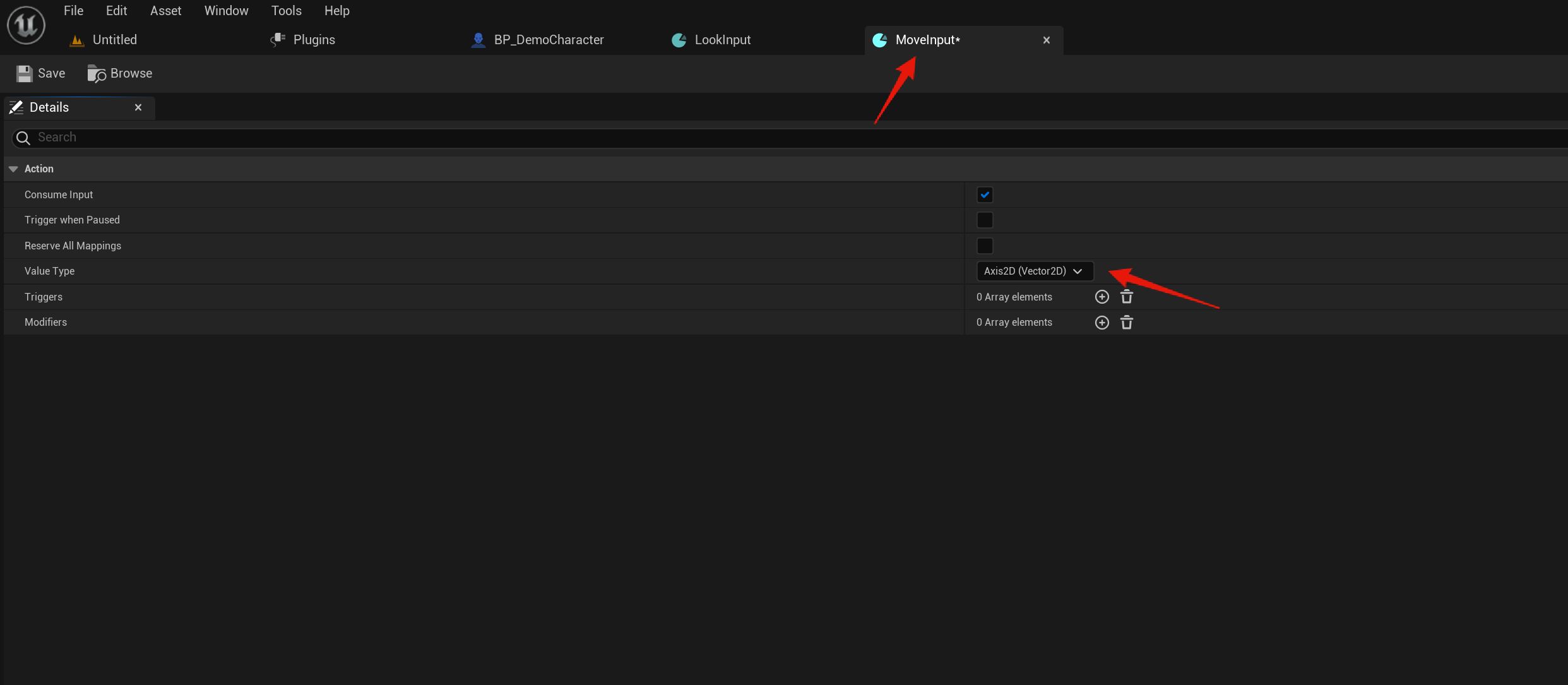
Task: Open the Value Type Axis2D dropdown
Action: tap(1034, 271)
